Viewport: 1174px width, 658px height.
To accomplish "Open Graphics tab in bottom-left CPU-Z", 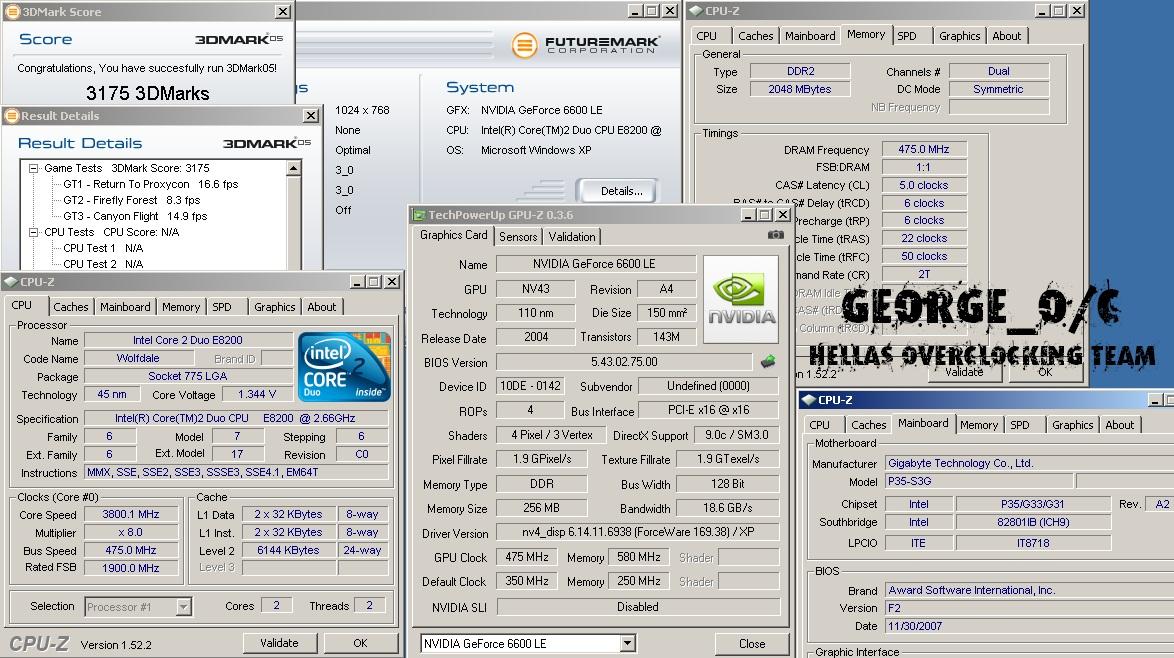I will tap(275, 307).
